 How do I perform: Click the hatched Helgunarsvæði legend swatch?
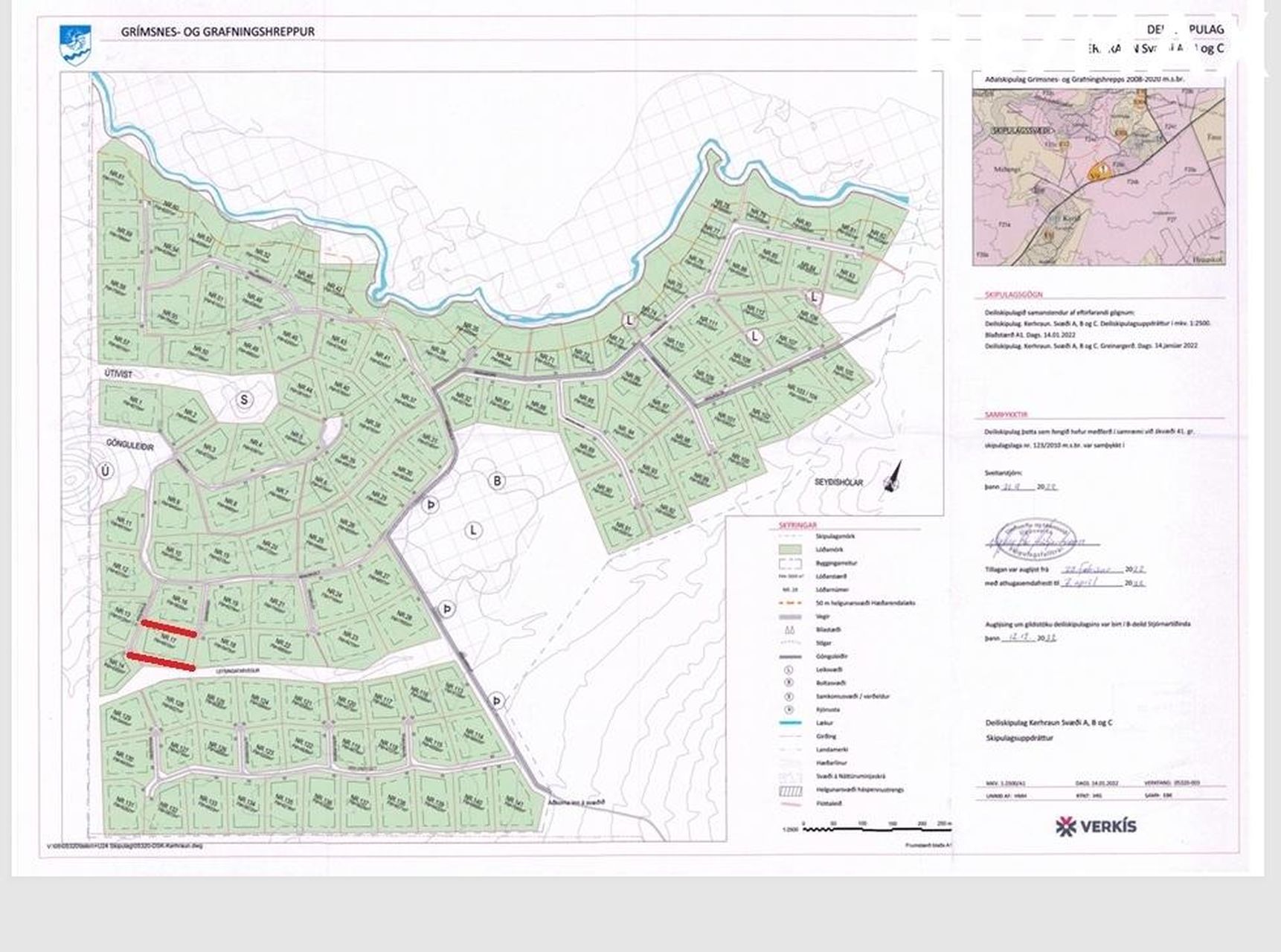pyautogui.click(x=788, y=790)
